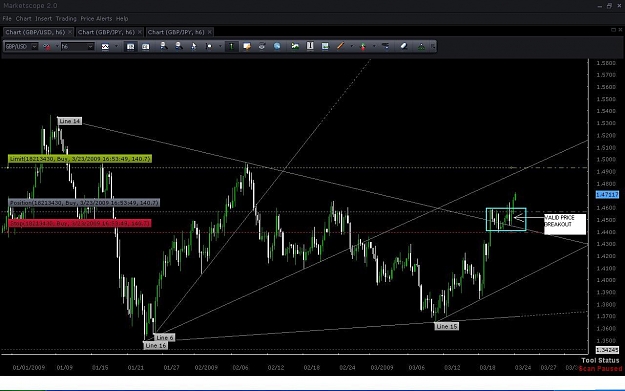Click the green triangle icon
The width and height of the screenshot is (625, 391).
(421, 47)
